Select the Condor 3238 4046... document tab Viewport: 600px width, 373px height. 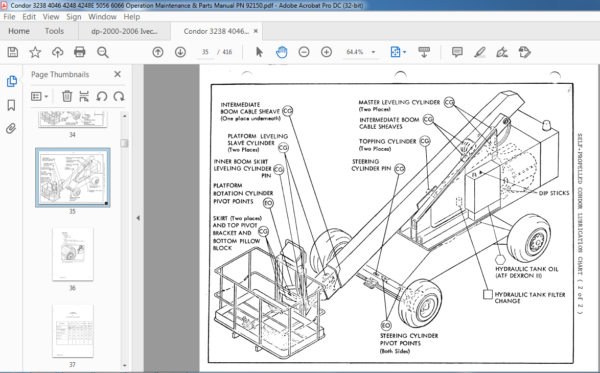[216, 31]
